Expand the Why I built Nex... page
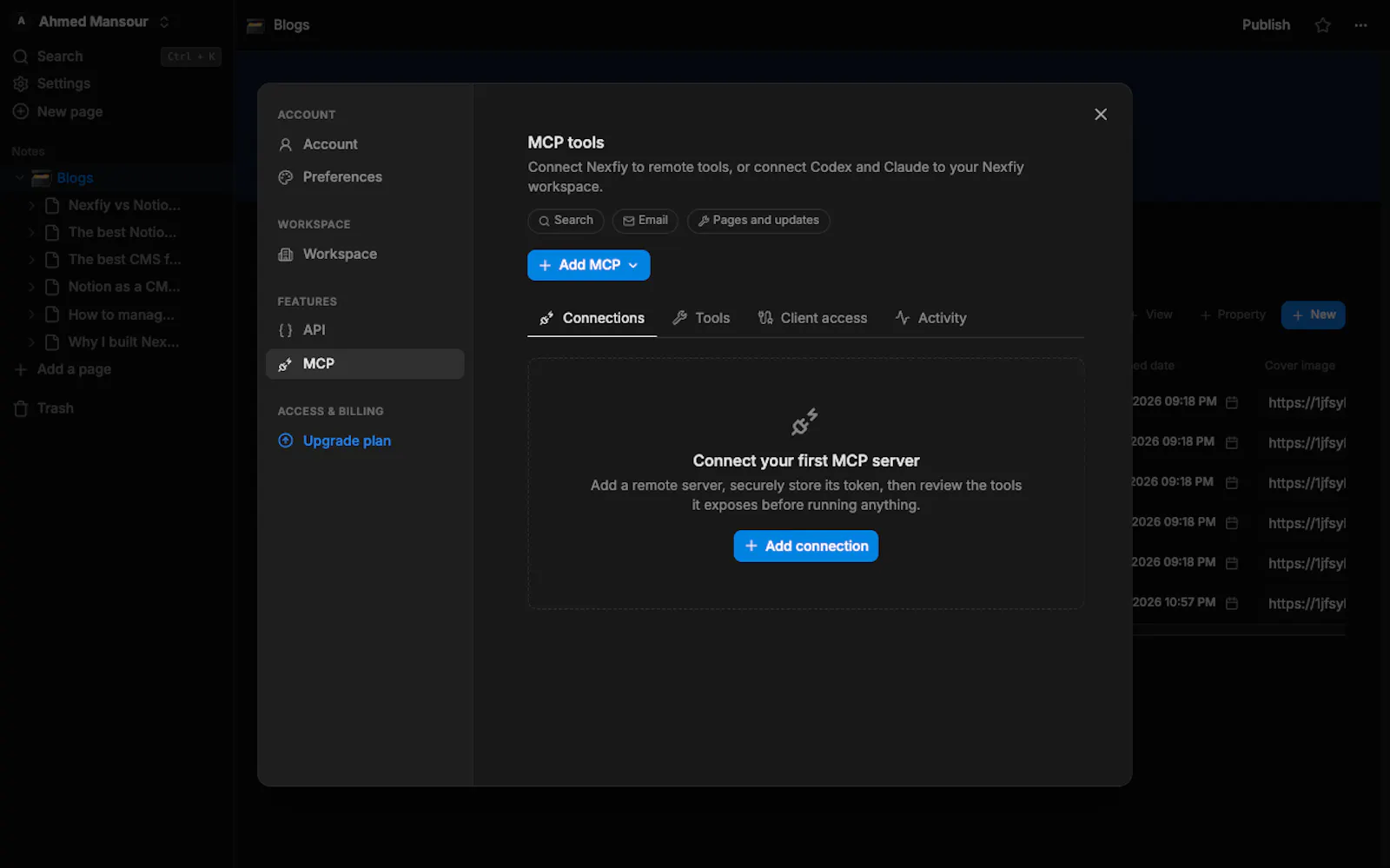This screenshot has width=1390, height=868. pyautogui.click(x=31, y=342)
